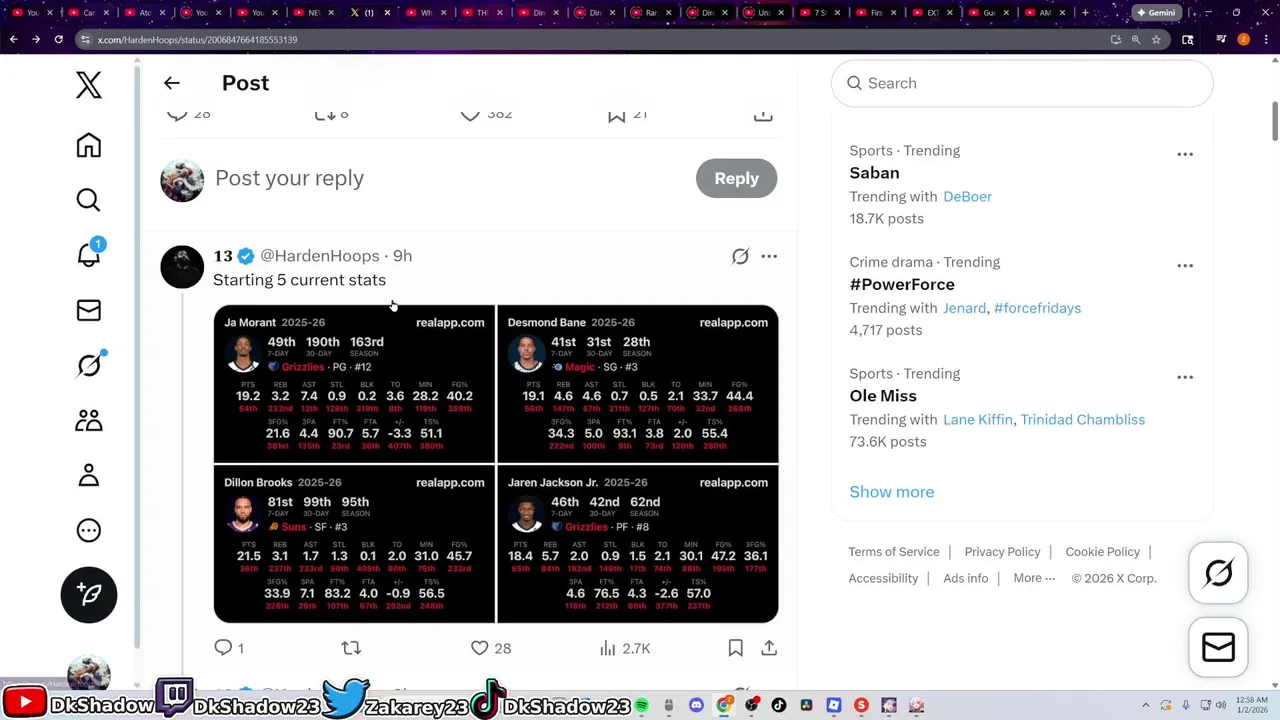Open Explore magnifier icon in sidebar
1280x720 pixels.
tap(89, 200)
